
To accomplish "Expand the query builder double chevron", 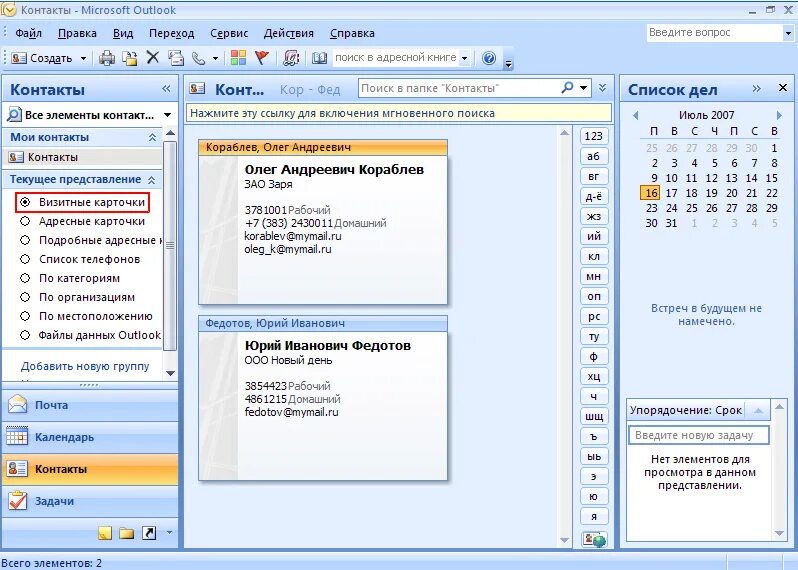I will [x=603, y=88].
